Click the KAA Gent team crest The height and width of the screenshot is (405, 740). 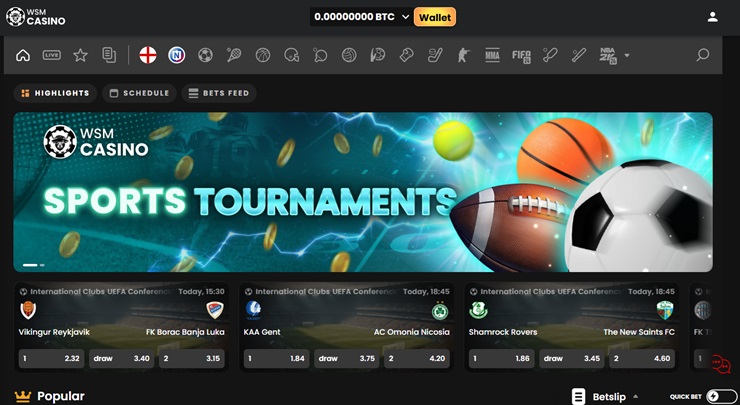tap(253, 309)
